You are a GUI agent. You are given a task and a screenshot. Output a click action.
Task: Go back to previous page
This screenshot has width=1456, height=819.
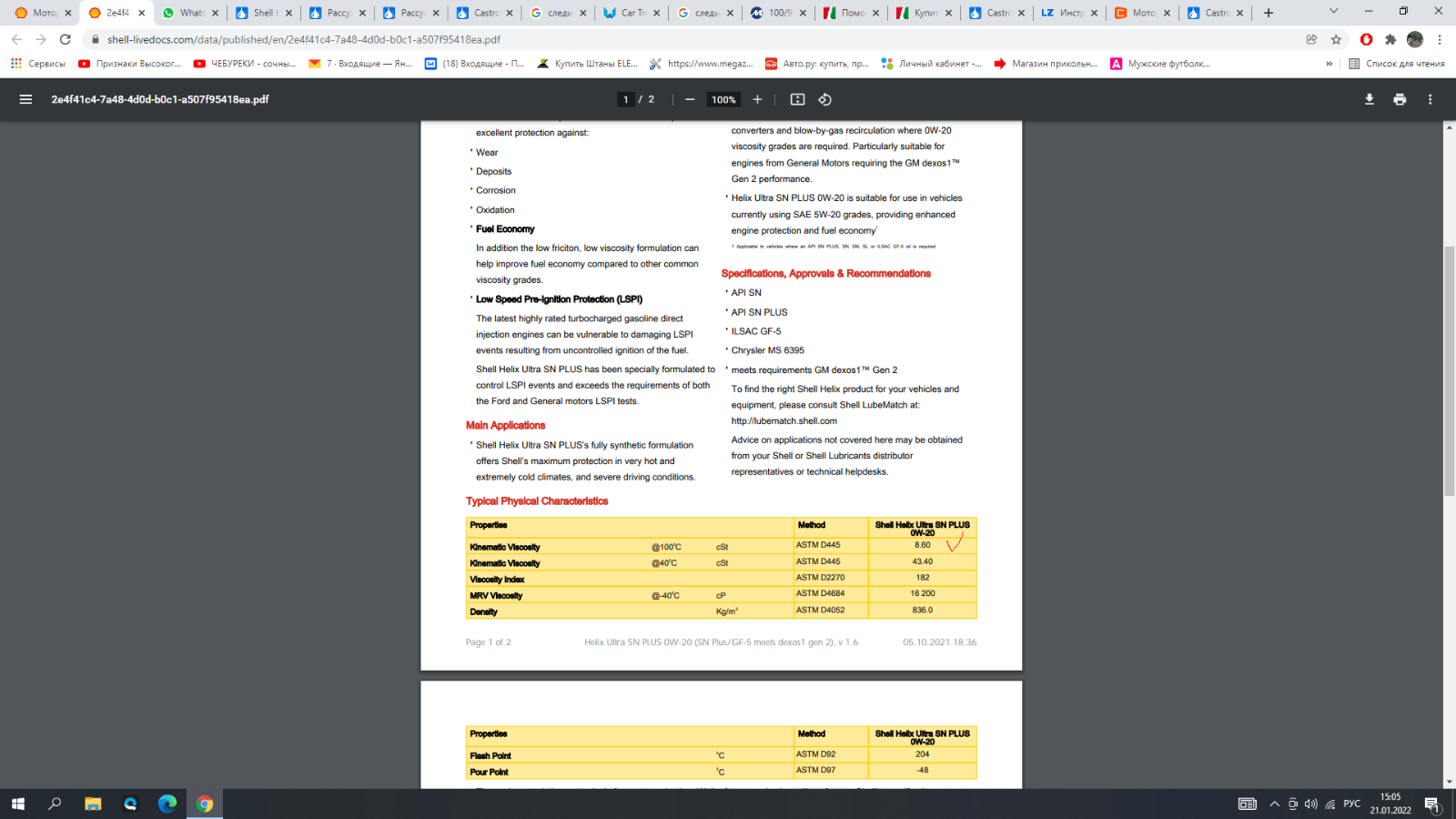click(16, 39)
